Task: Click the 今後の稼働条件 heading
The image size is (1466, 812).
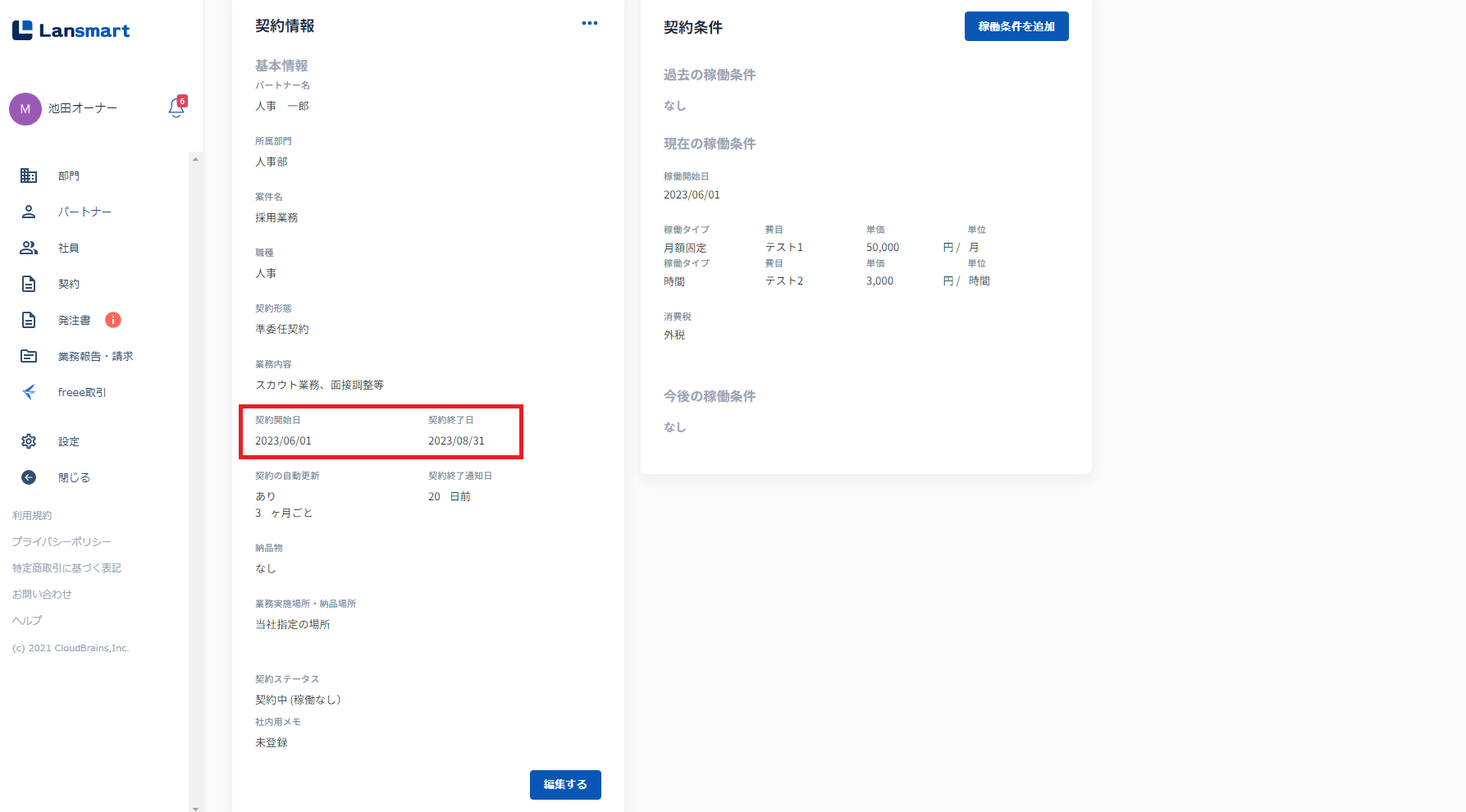Action: 710,396
